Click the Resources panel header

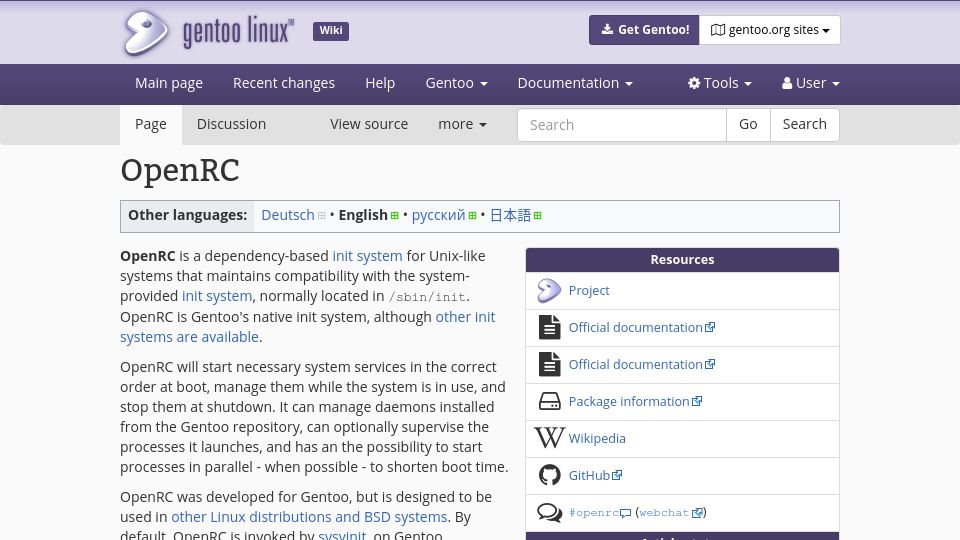coord(682,260)
